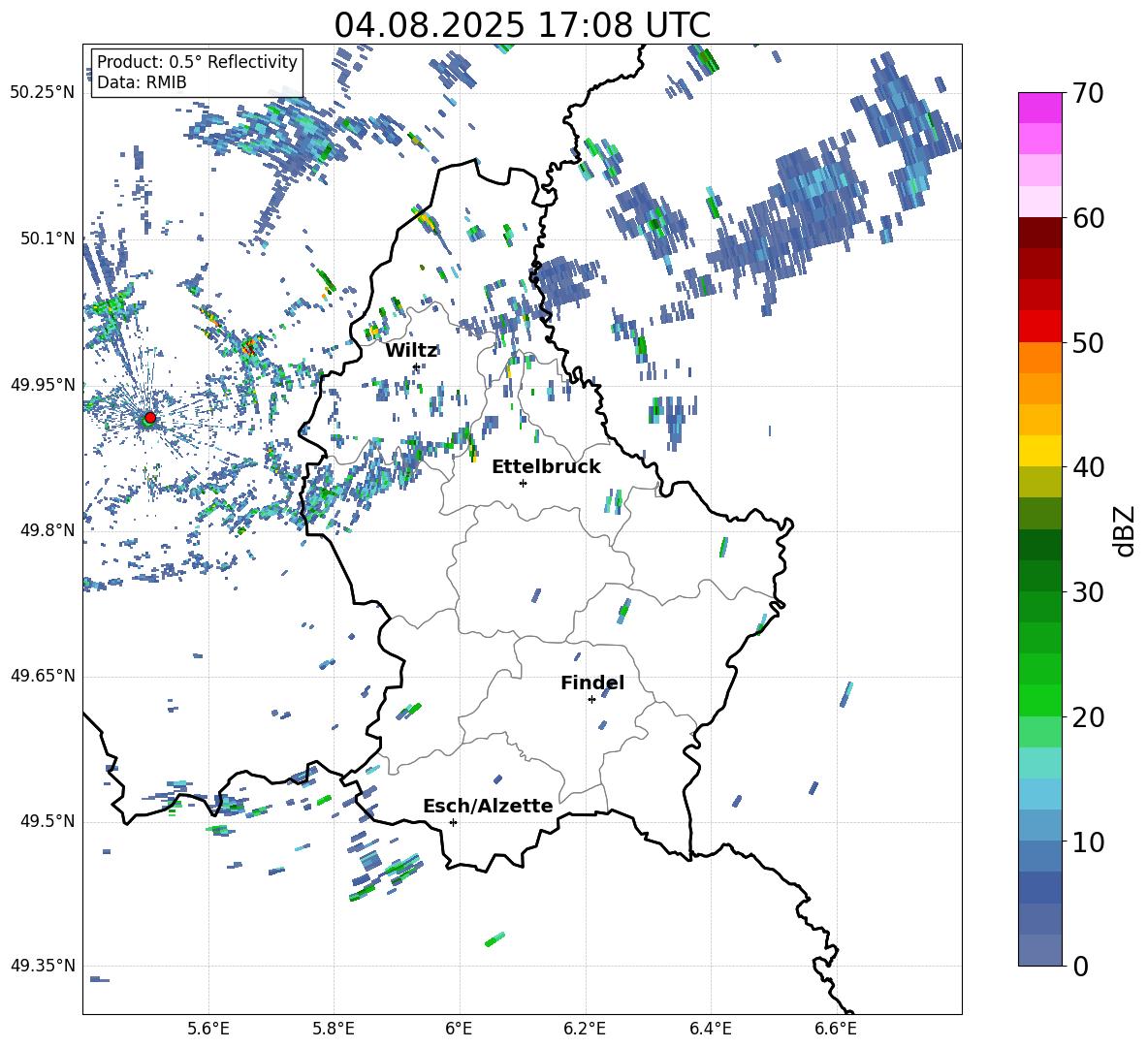Click the colorbar tick label 20

coord(1087,717)
